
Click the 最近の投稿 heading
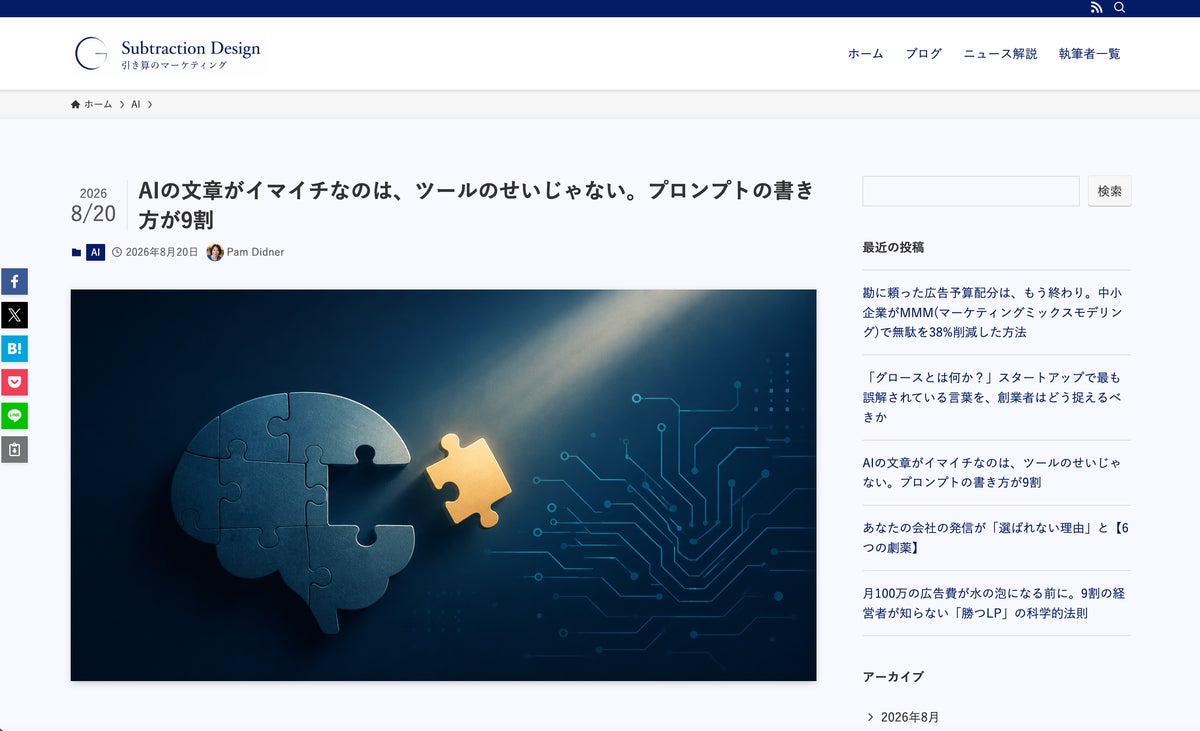893,247
